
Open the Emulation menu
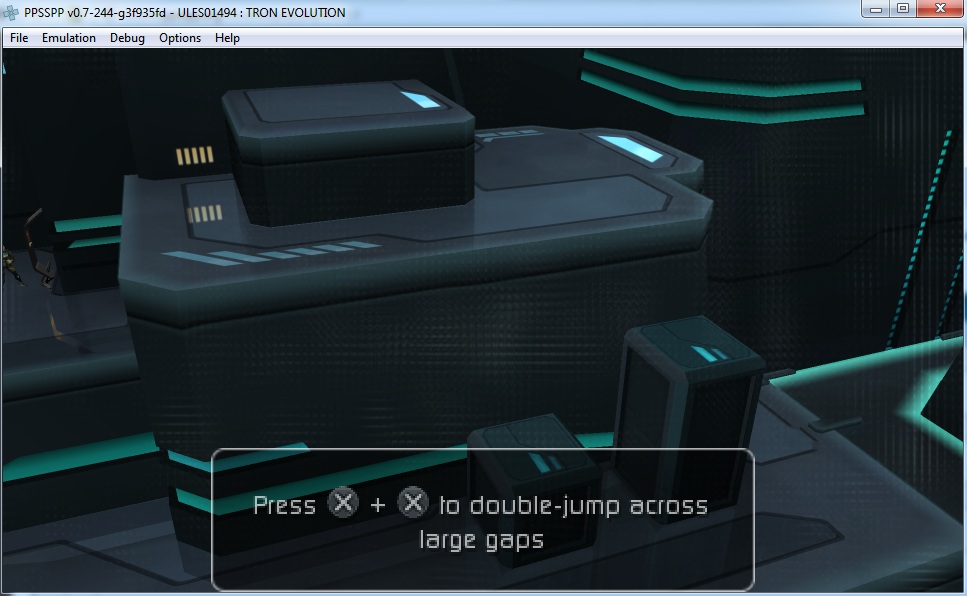coord(69,38)
